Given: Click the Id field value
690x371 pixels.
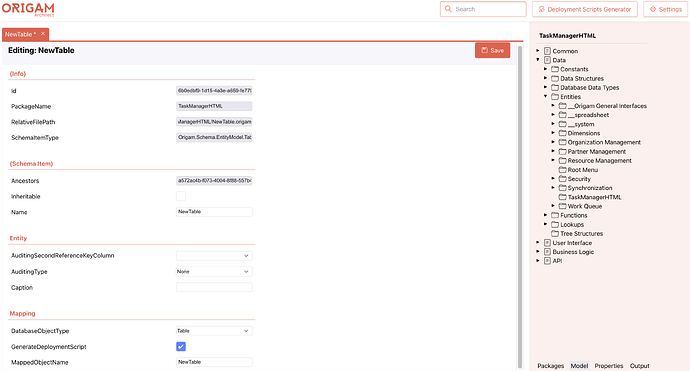Looking at the screenshot, I should [214, 91].
